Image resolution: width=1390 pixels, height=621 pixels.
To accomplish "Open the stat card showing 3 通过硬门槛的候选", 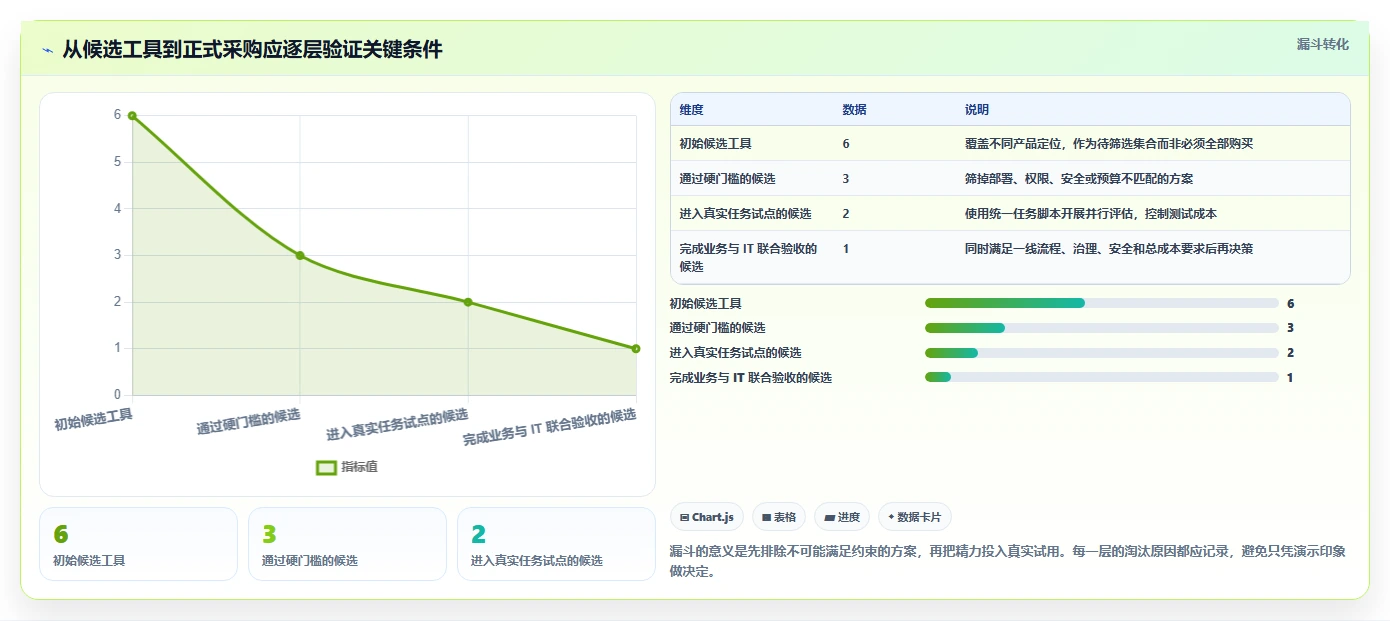I will coord(347,544).
